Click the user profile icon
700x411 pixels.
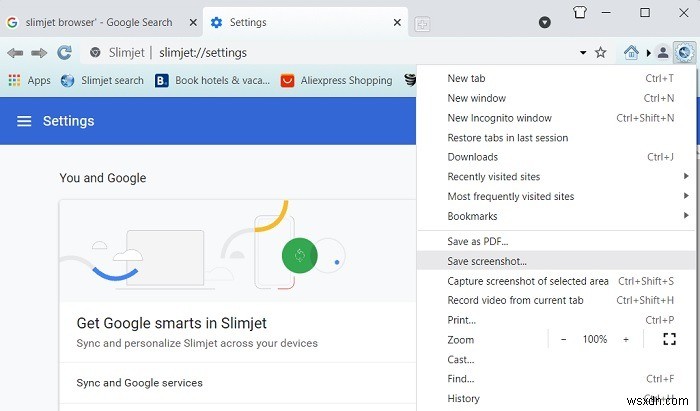click(x=662, y=52)
